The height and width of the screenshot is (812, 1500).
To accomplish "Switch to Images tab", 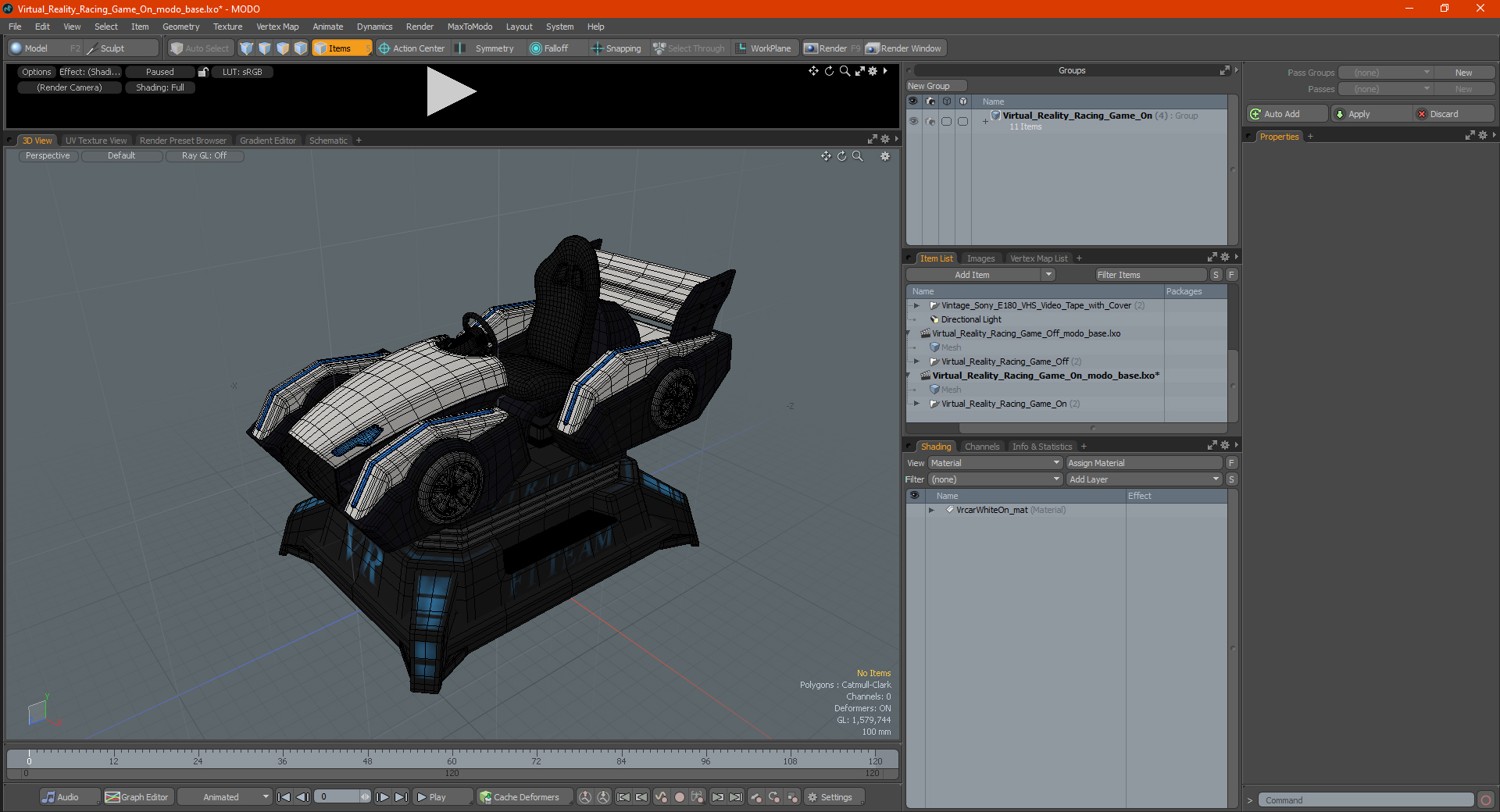I will [980, 258].
